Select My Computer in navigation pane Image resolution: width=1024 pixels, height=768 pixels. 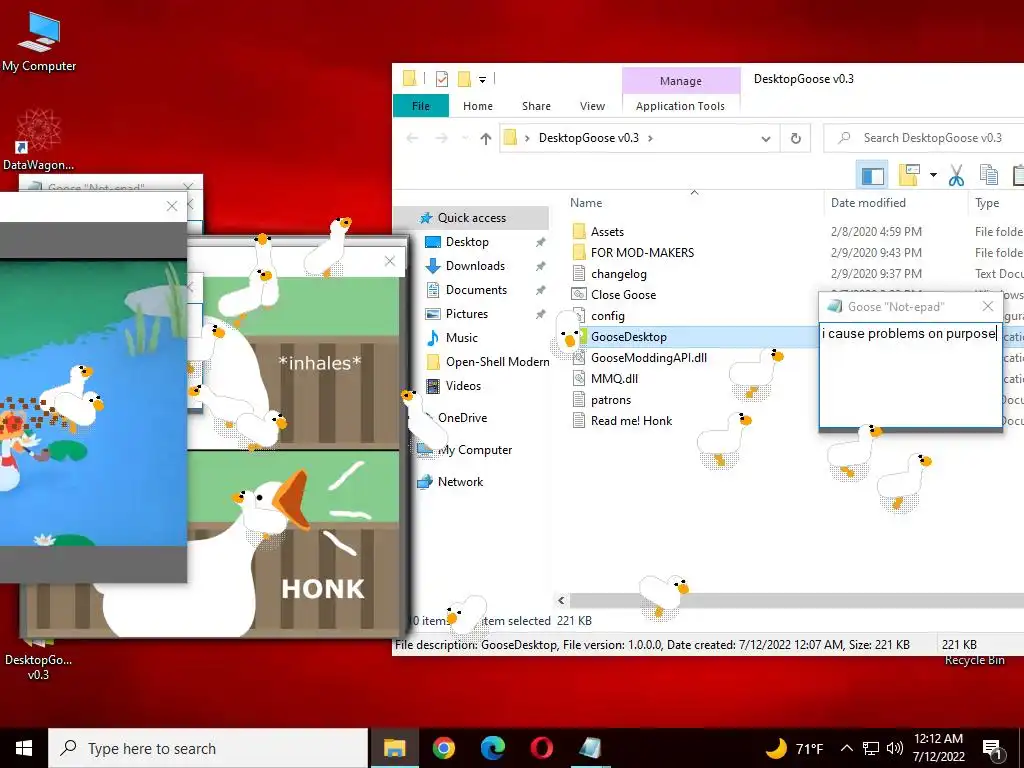475,450
